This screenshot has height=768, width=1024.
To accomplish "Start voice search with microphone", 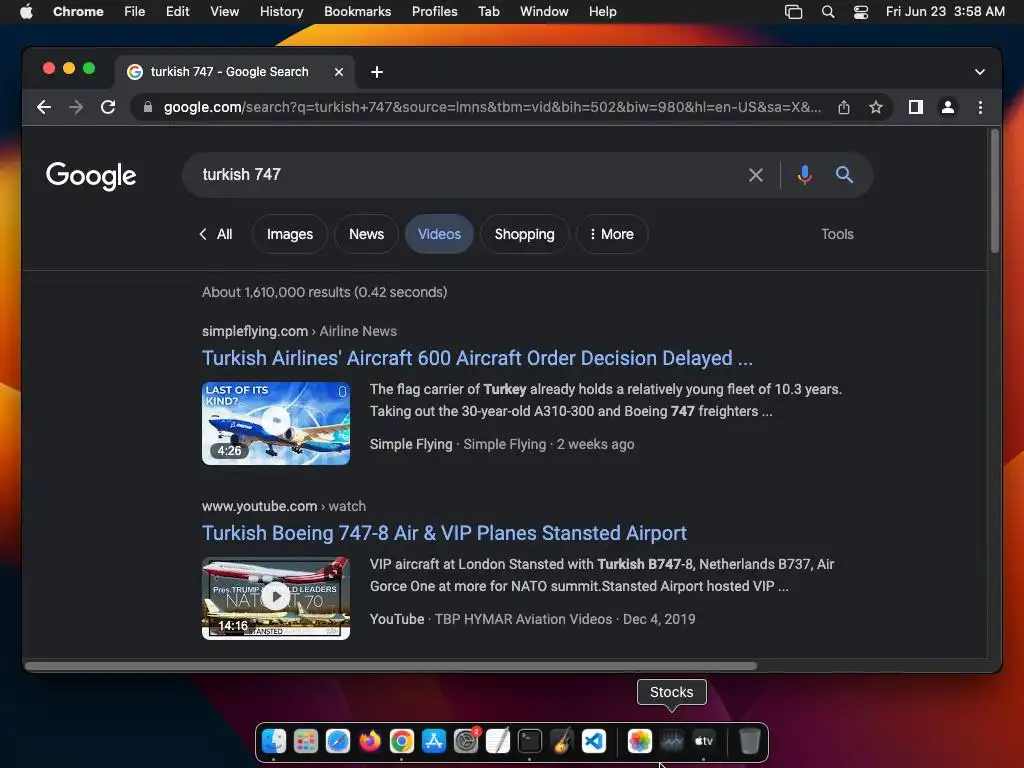I will pyautogui.click(x=805, y=175).
